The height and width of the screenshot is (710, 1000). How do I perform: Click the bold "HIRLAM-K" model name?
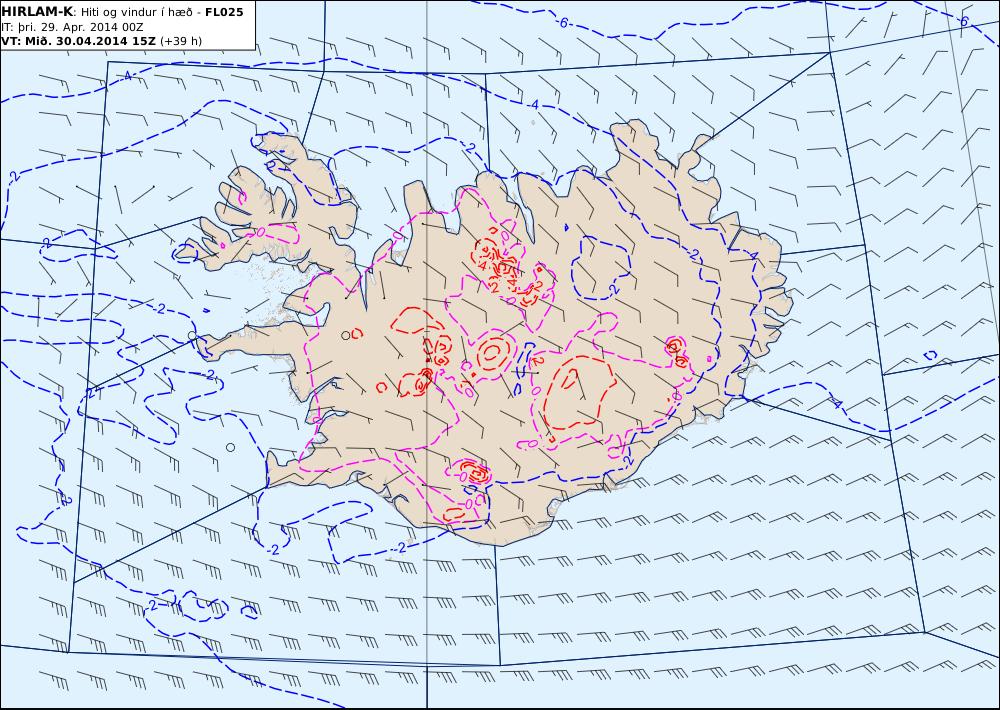pyautogui.click(x=37, y=12)
